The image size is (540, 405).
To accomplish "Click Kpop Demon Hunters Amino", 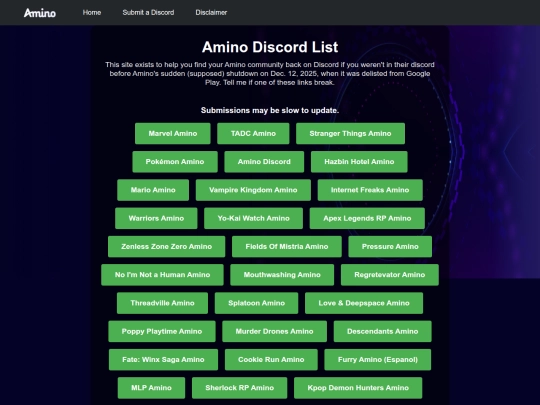I will 358,388.
